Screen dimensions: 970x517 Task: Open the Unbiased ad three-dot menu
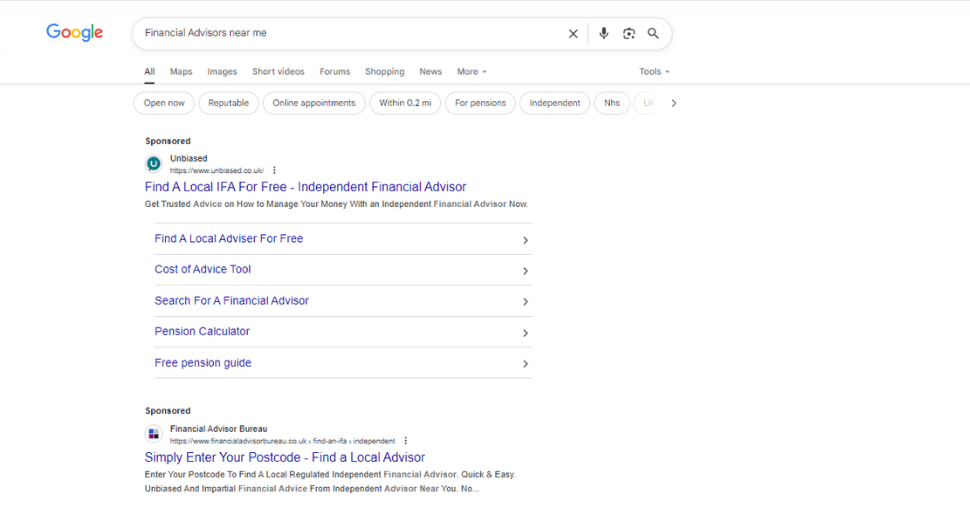[x=274, y=171]
